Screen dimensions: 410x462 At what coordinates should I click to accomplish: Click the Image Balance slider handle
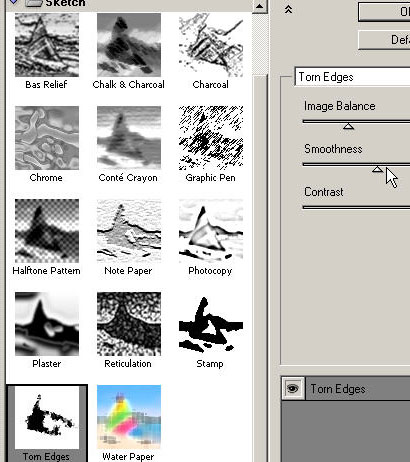pyautogui.click(x=348, y=126)
